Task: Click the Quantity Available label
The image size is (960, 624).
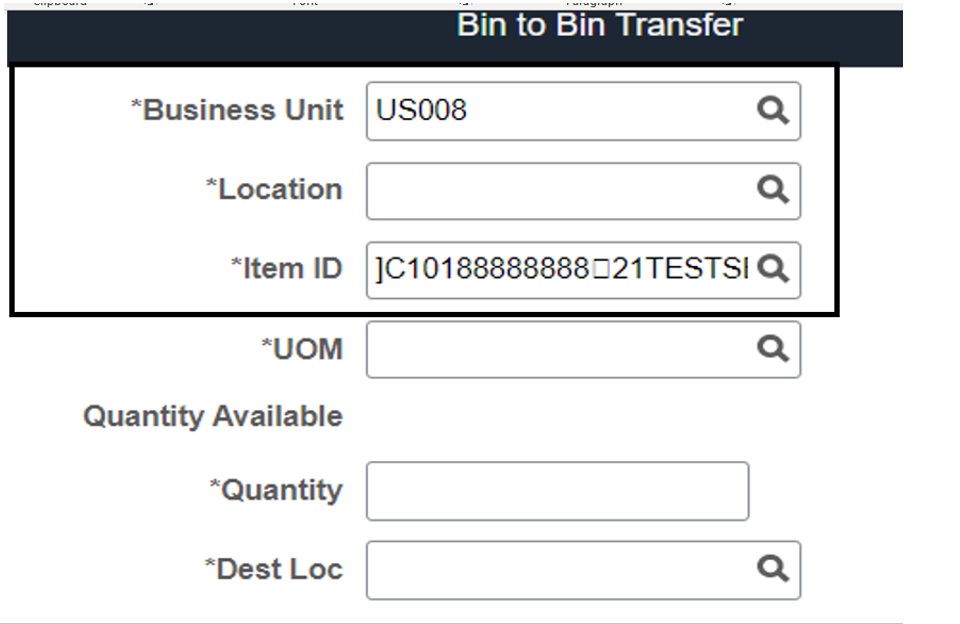Action: point(213,416)
